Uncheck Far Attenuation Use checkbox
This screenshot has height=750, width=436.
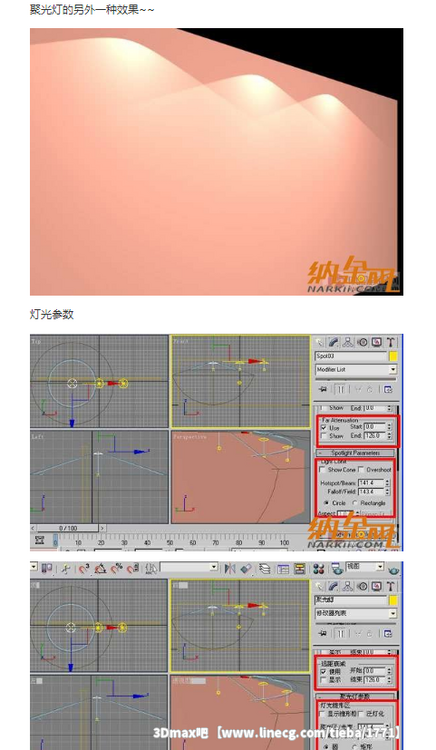[324, 428]
